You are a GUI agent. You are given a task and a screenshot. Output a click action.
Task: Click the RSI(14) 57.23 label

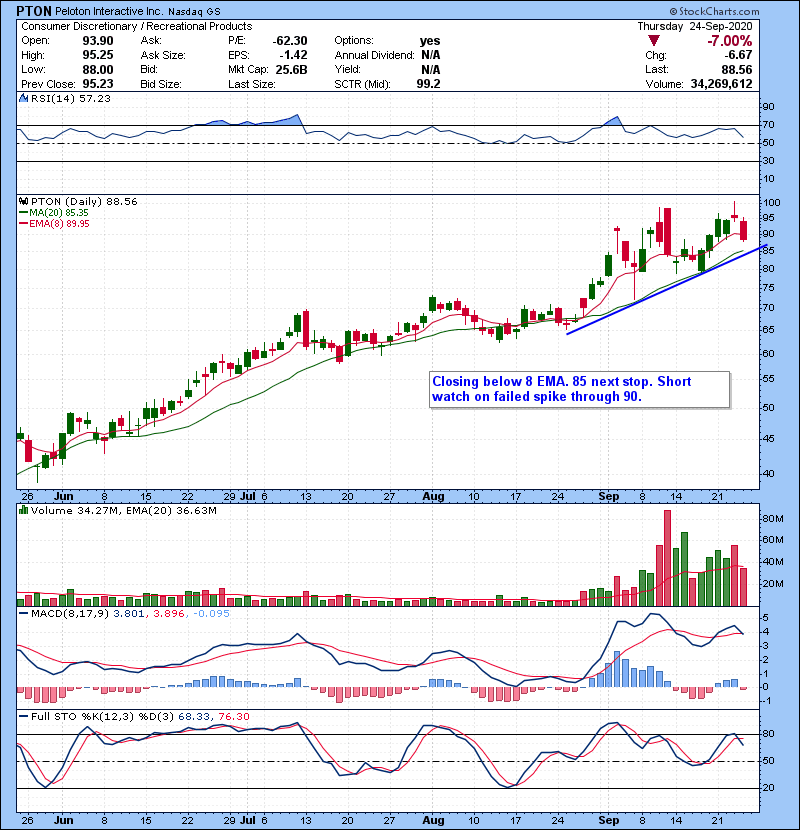pos(71,98)
